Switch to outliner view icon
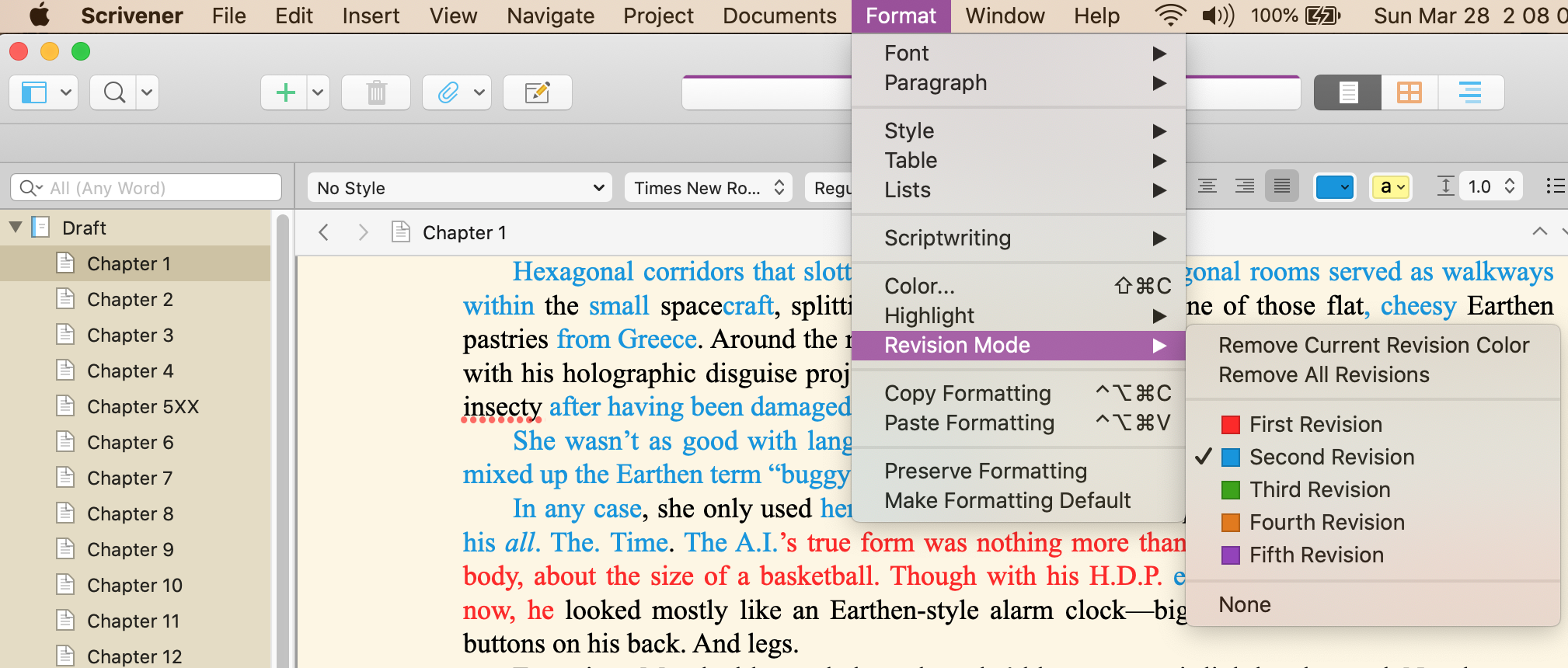 pyautogui.click(x=1469, y=93)
